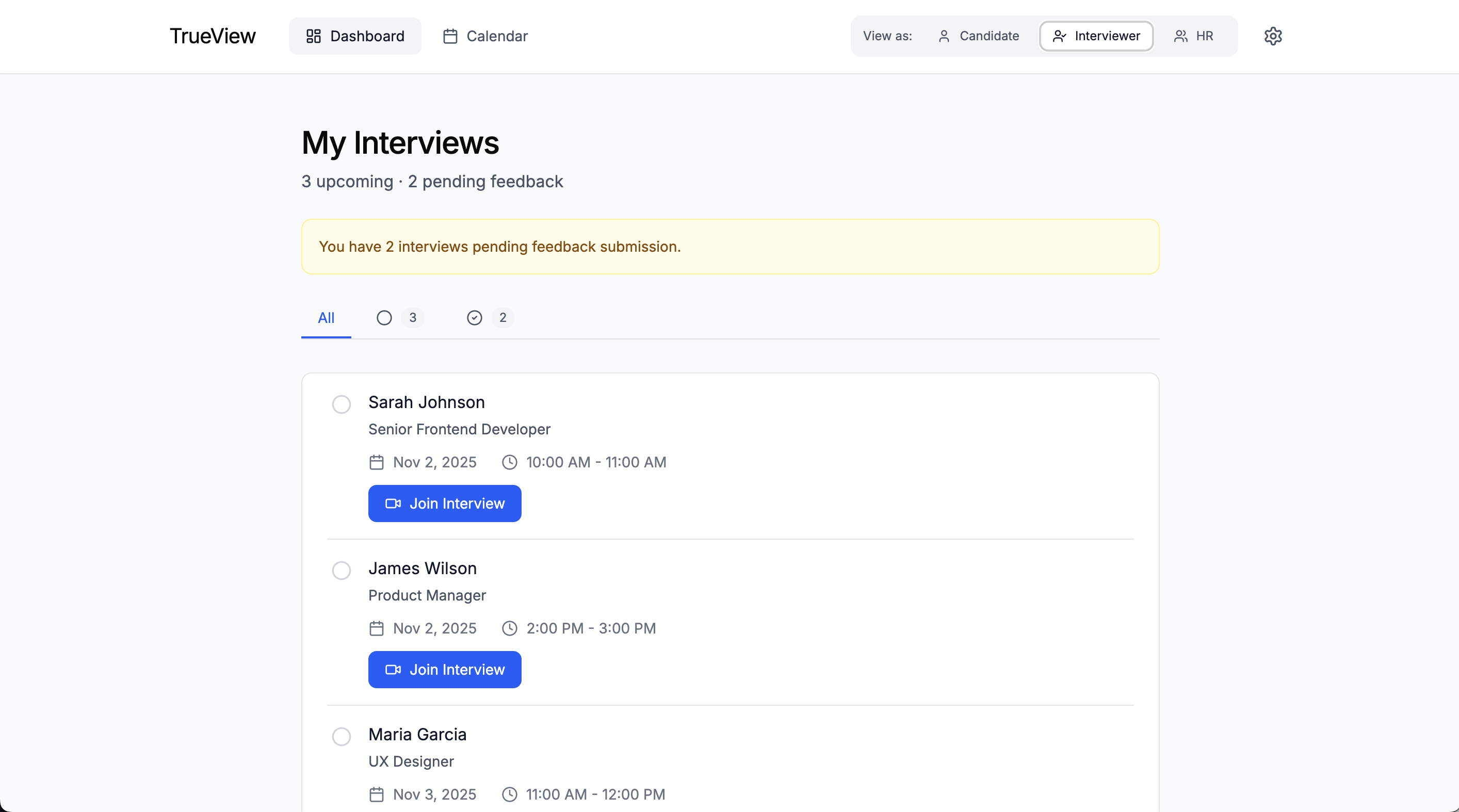
Task: Switch view to HR
Action: [1193, 36]
